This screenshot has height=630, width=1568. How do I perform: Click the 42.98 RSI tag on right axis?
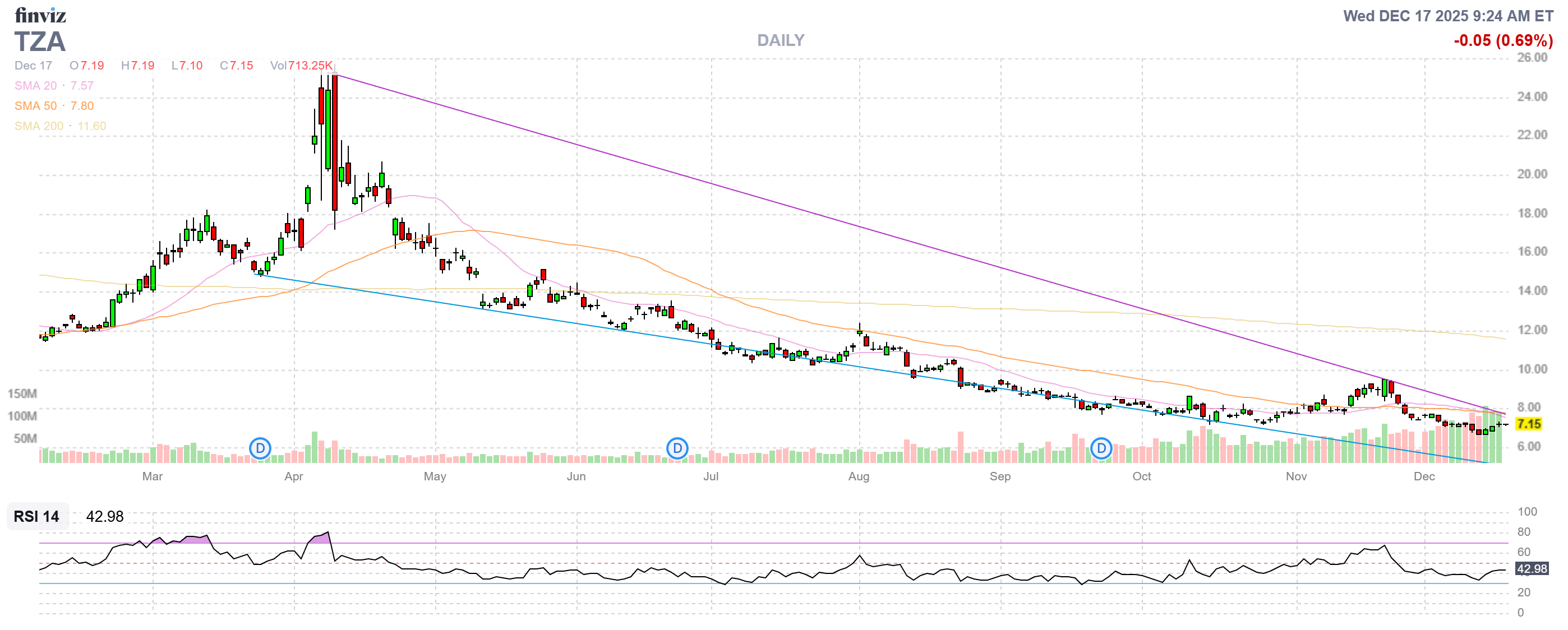click(1531, 568)
